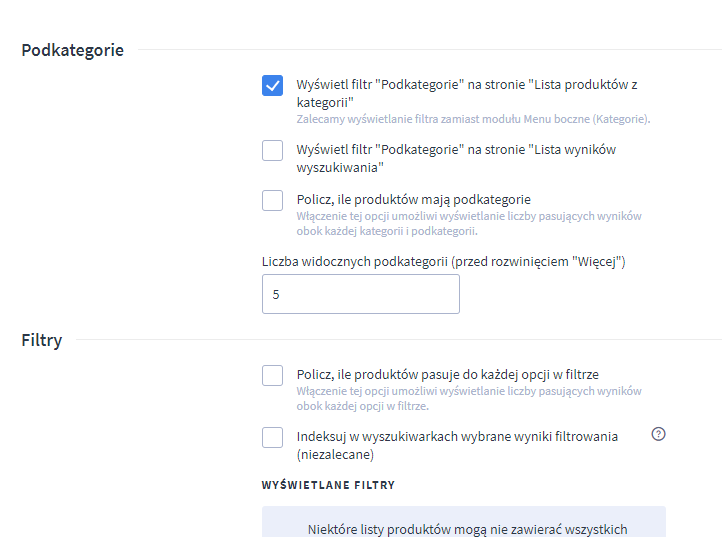Uncheck the Podkategorie filter on 'Lista produktów z kategorii'

pos(272,86)
